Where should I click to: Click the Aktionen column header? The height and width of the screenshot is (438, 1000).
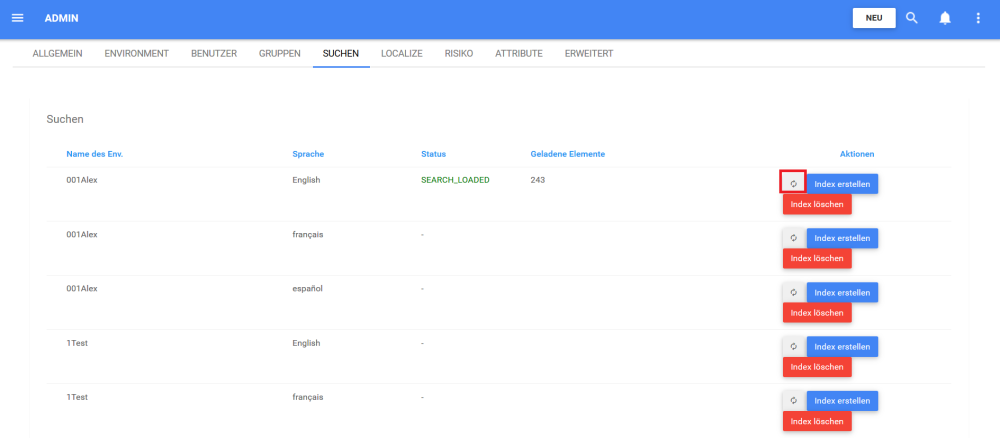[857, 154]
